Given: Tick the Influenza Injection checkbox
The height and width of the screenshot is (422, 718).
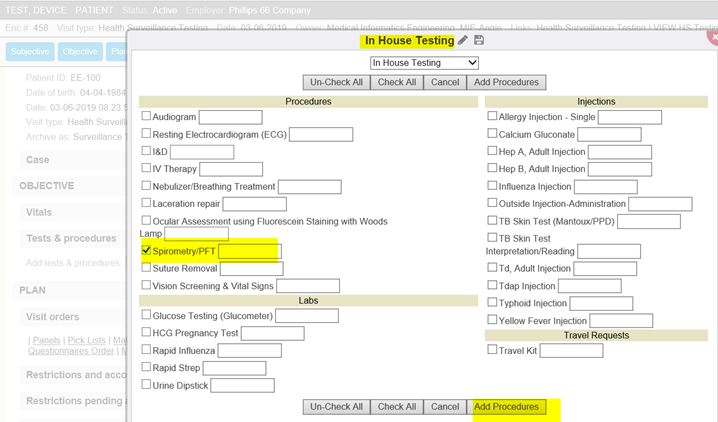Looking at the screenshot, I should click(492, 185).
